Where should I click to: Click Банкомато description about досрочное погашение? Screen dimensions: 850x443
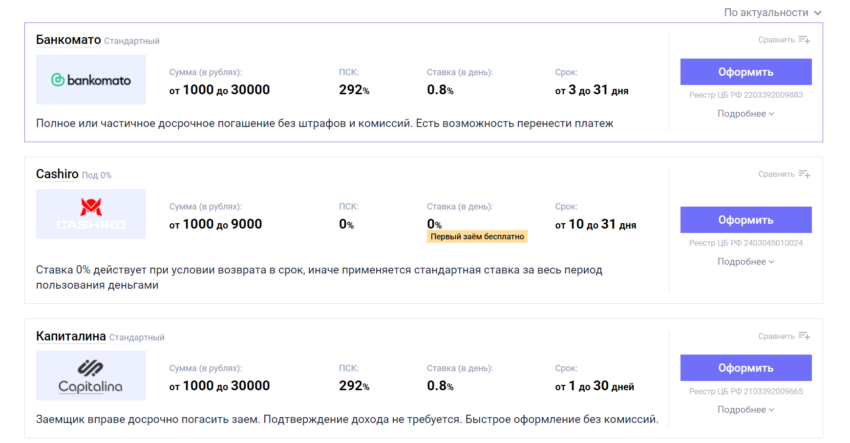coord(325,124)
